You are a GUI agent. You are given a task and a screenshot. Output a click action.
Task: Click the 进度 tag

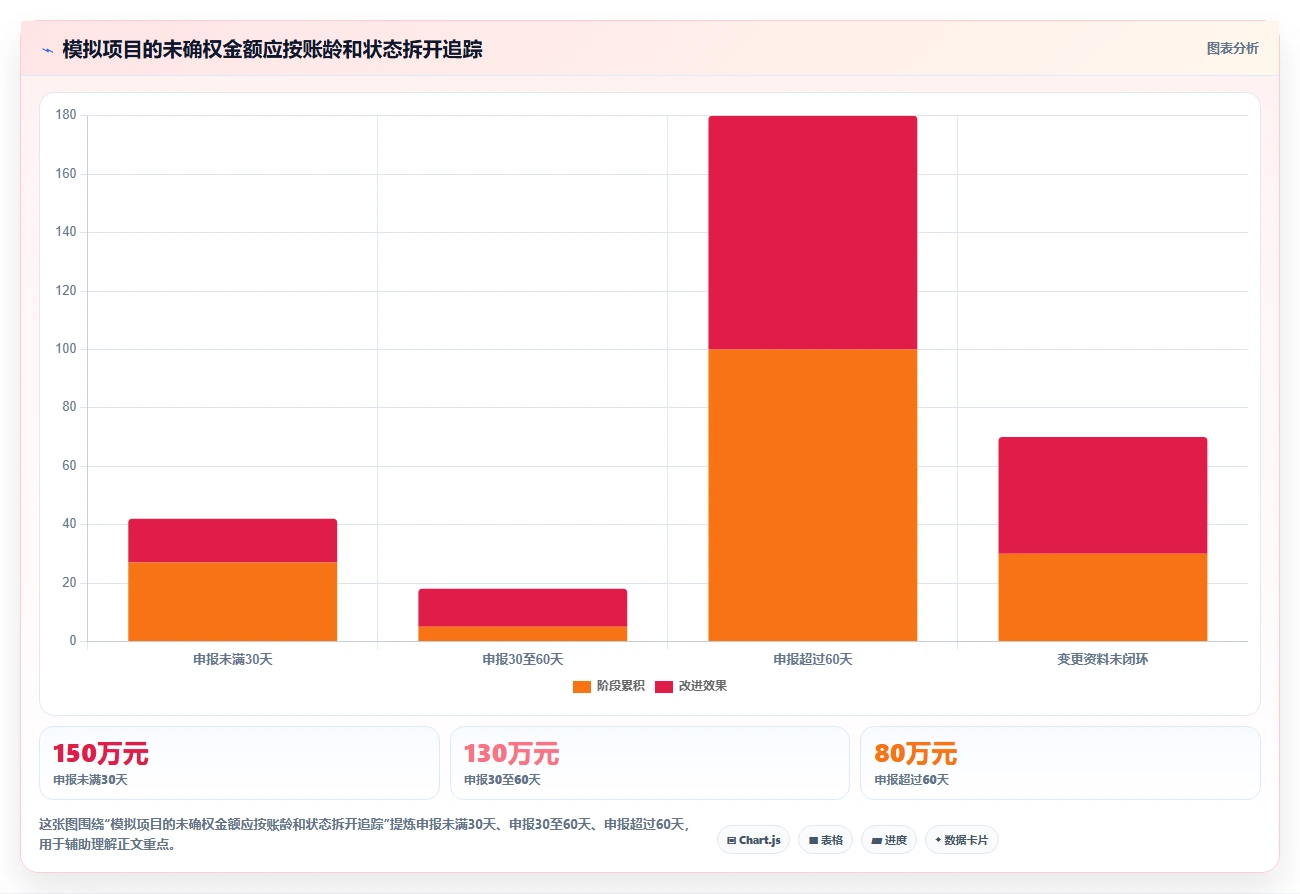click(888, 840)
